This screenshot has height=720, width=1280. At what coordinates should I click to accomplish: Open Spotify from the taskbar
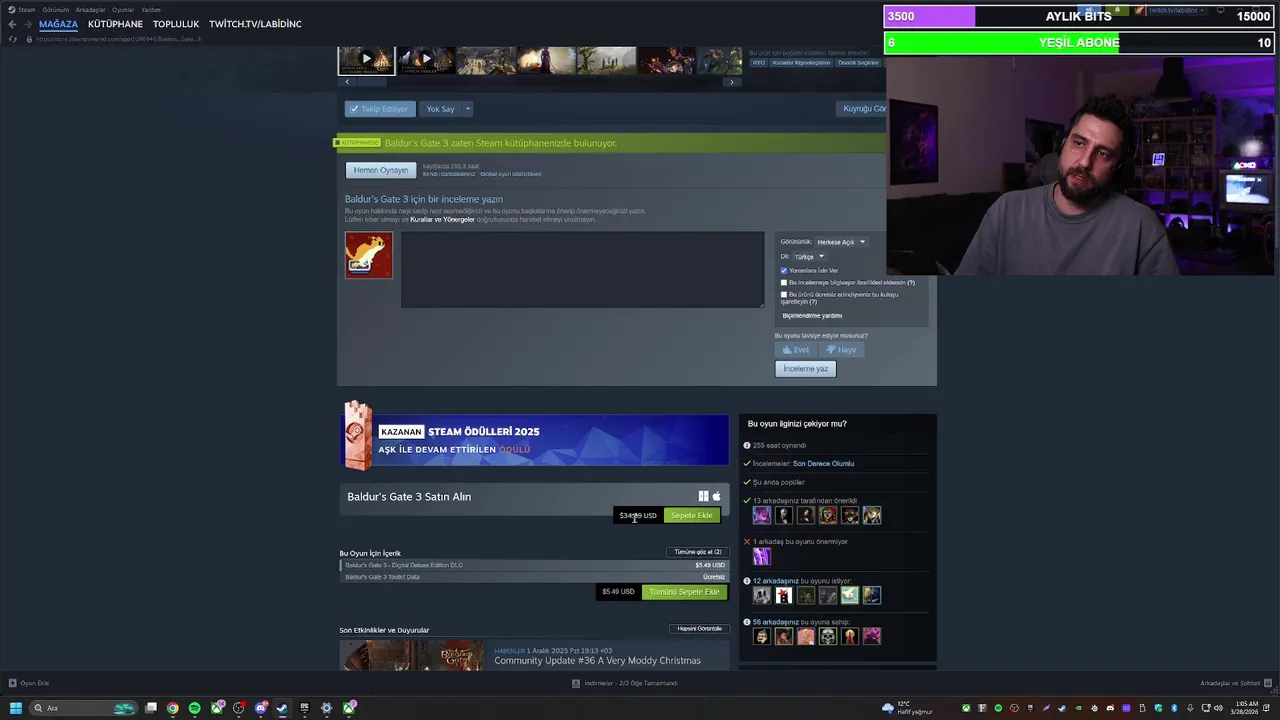[x=195, y=708]
